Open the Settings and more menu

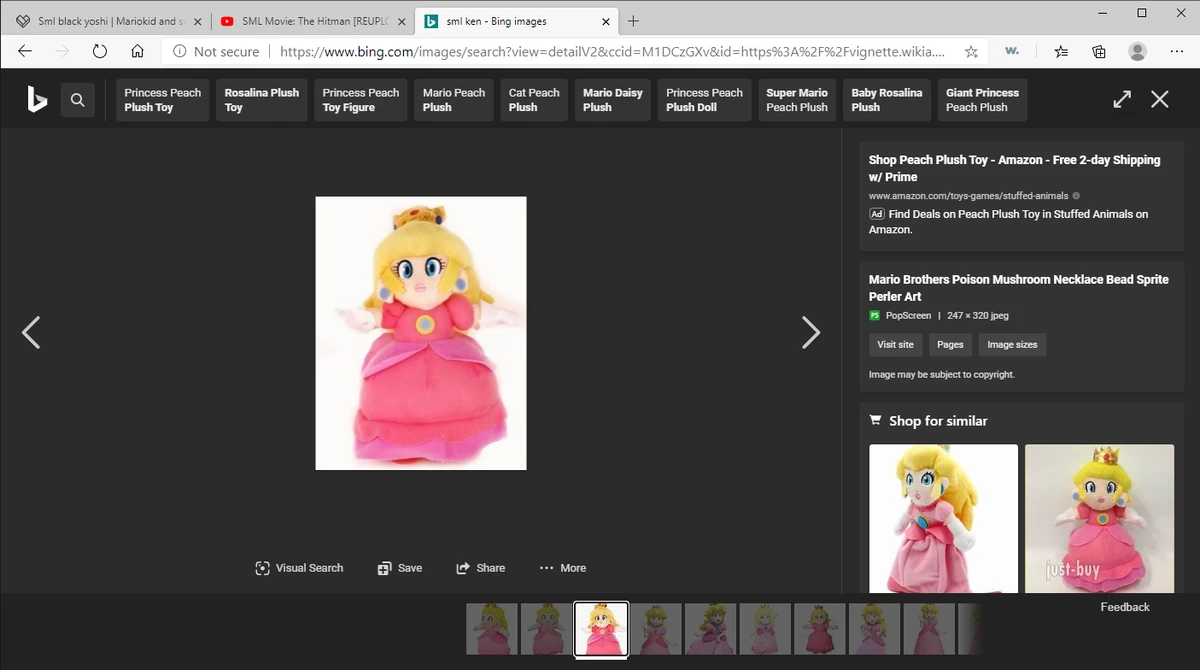click(x=1177, y=51)
